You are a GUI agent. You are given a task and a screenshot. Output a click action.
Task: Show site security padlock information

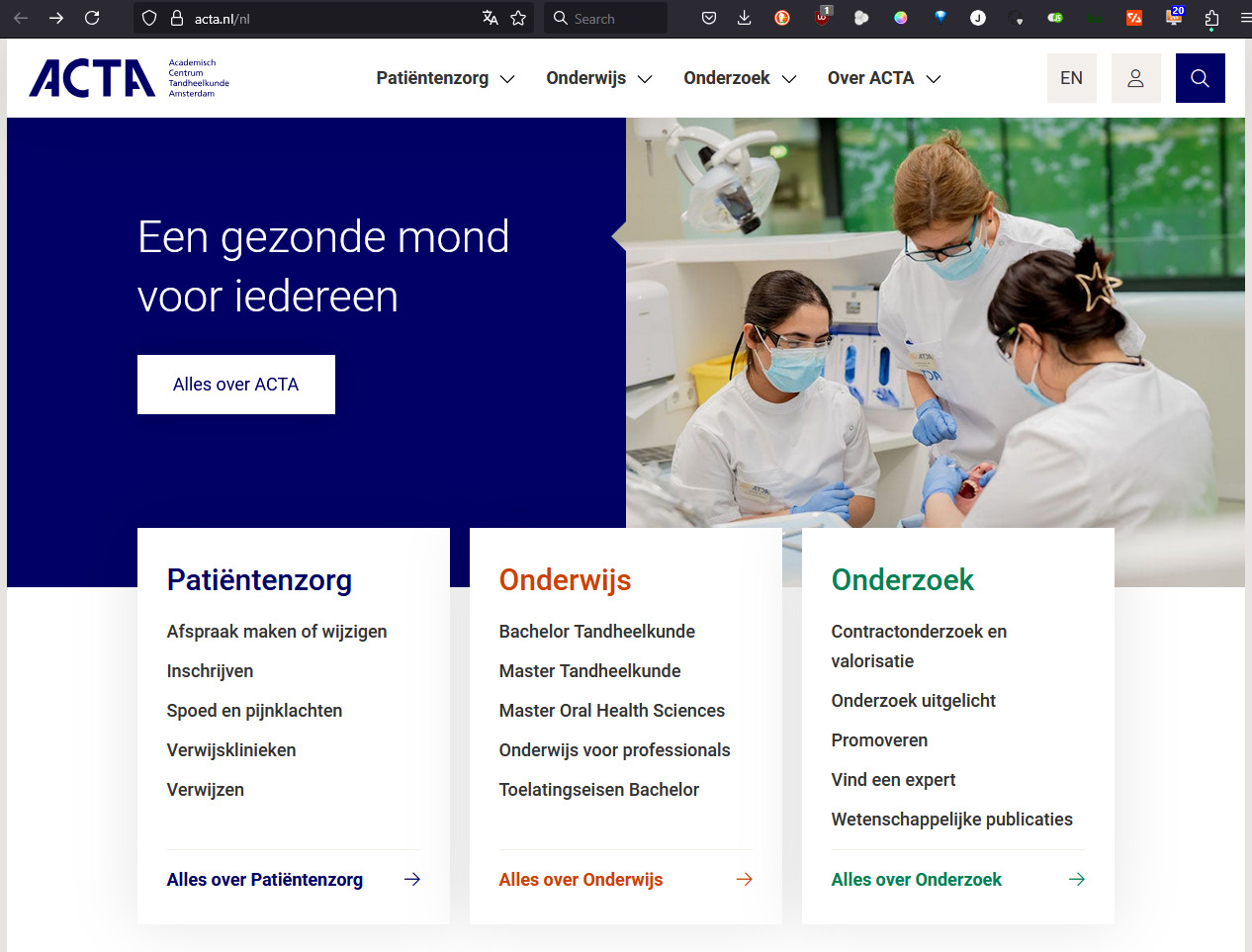click(x=177, y=18)
